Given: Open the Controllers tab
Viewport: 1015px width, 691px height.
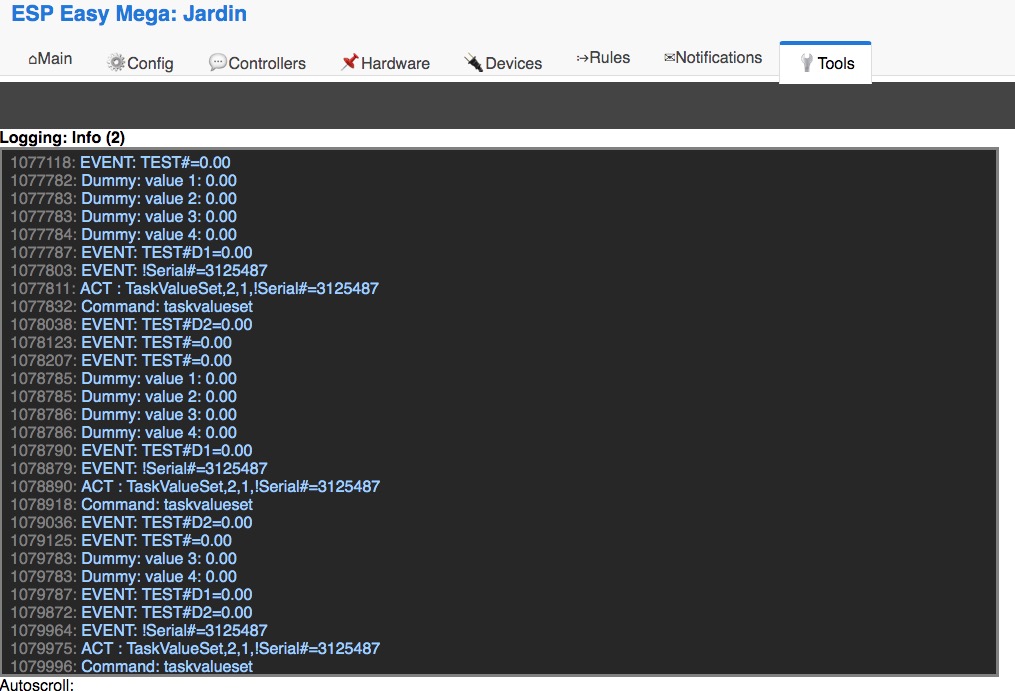Looking at the screenshot, I should [257, 63].
